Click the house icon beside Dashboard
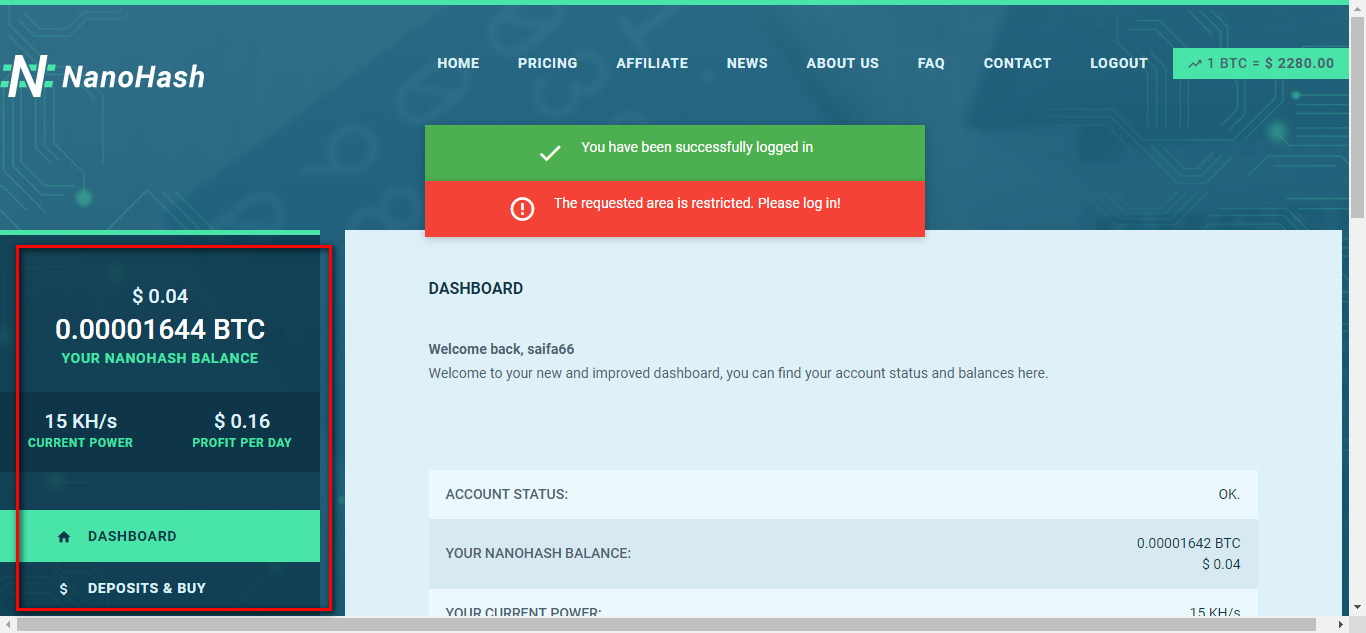This screenshot has width=1366, height=633. pos(64,537)
